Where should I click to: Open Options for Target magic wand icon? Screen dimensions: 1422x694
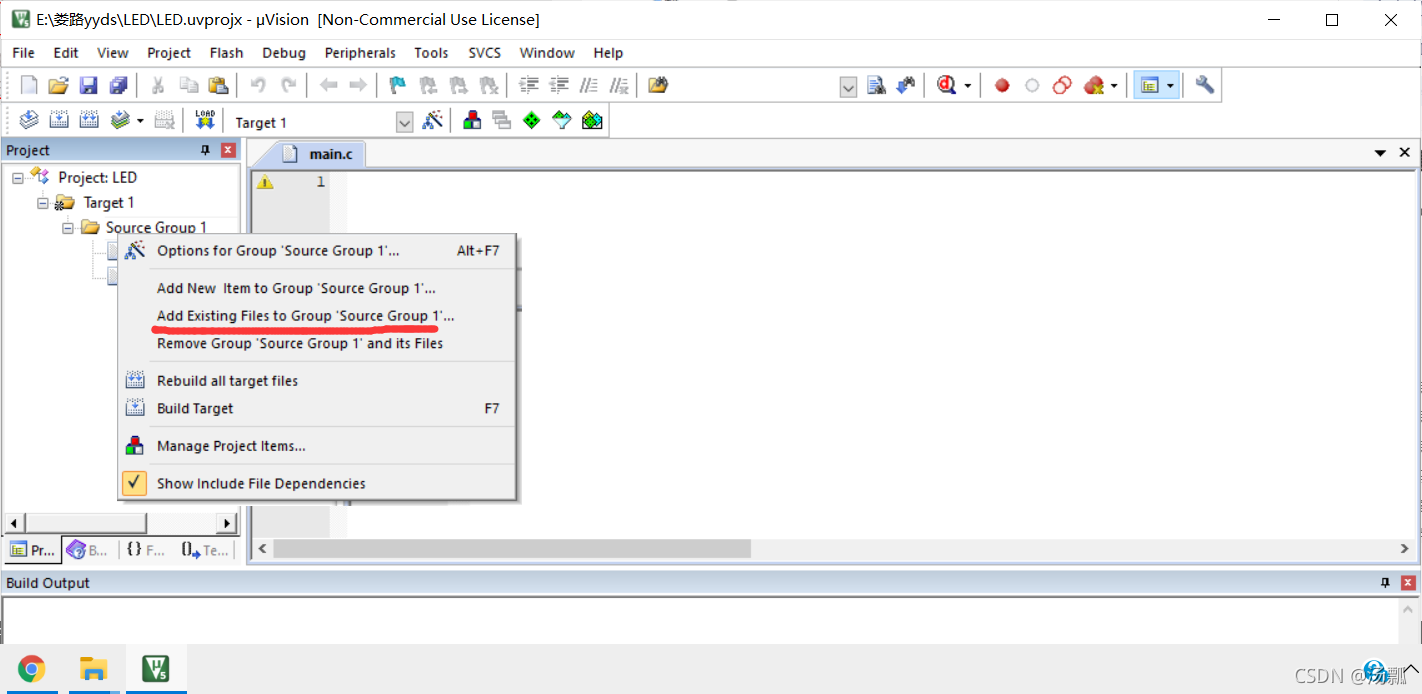point(432,121)
